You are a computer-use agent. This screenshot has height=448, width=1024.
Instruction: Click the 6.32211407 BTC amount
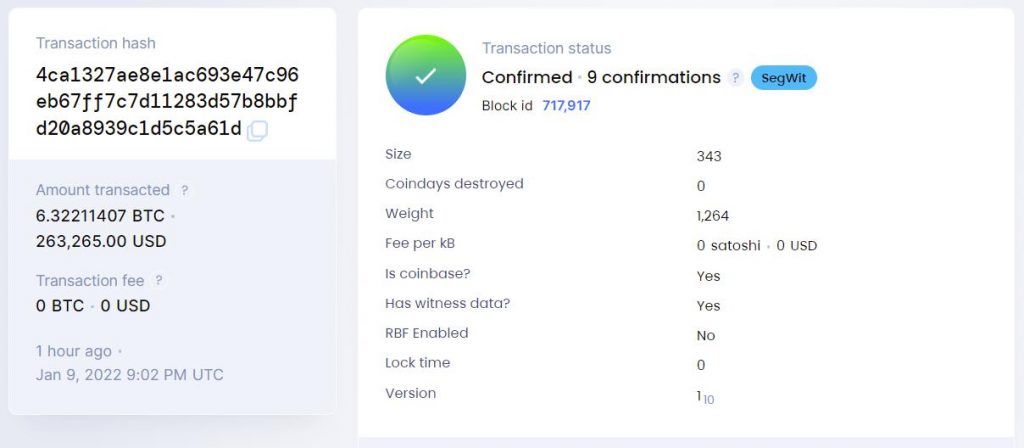(x=100, y=215)
